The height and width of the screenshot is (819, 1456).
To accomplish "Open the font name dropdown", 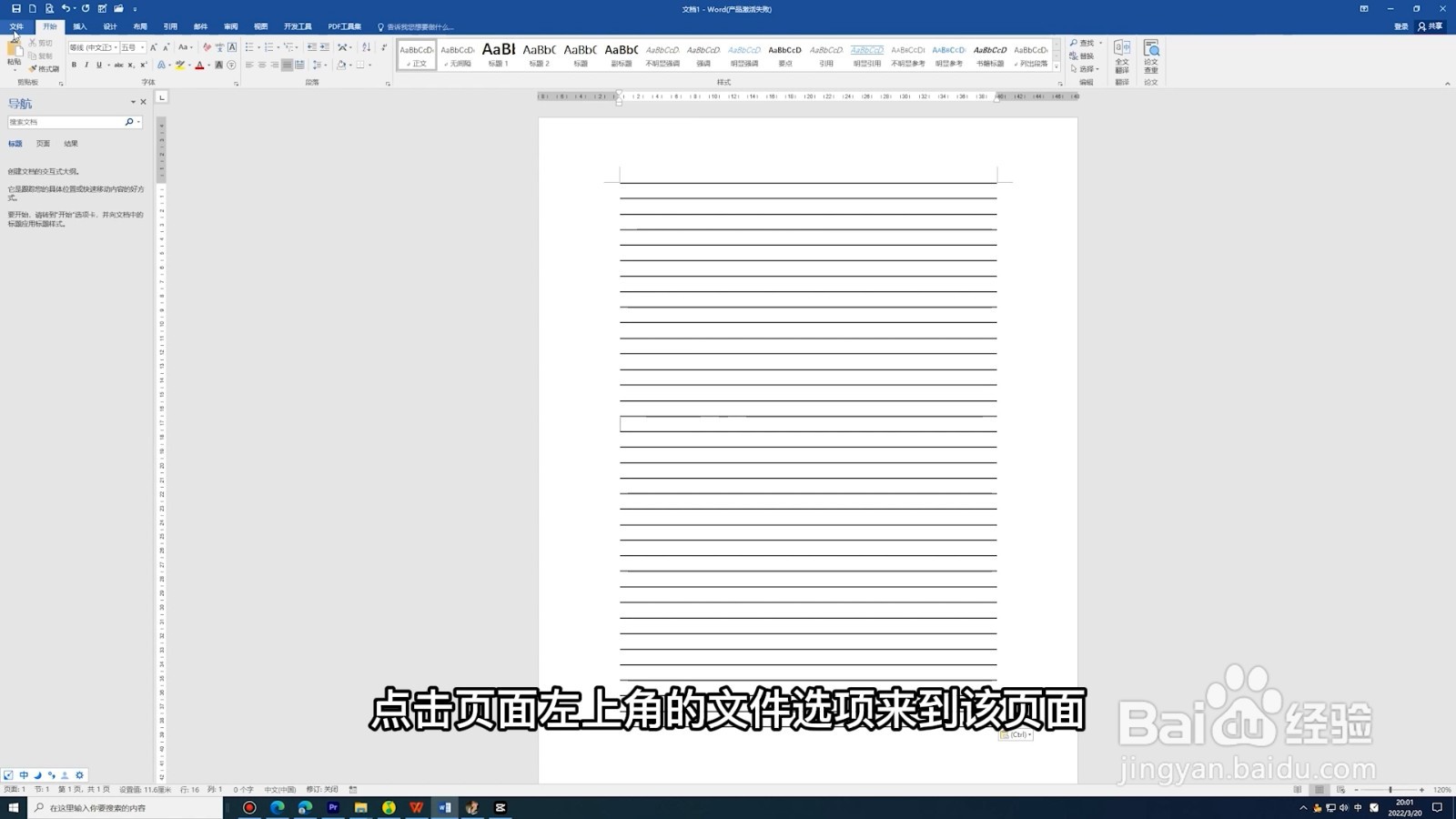I will (116, 46).
